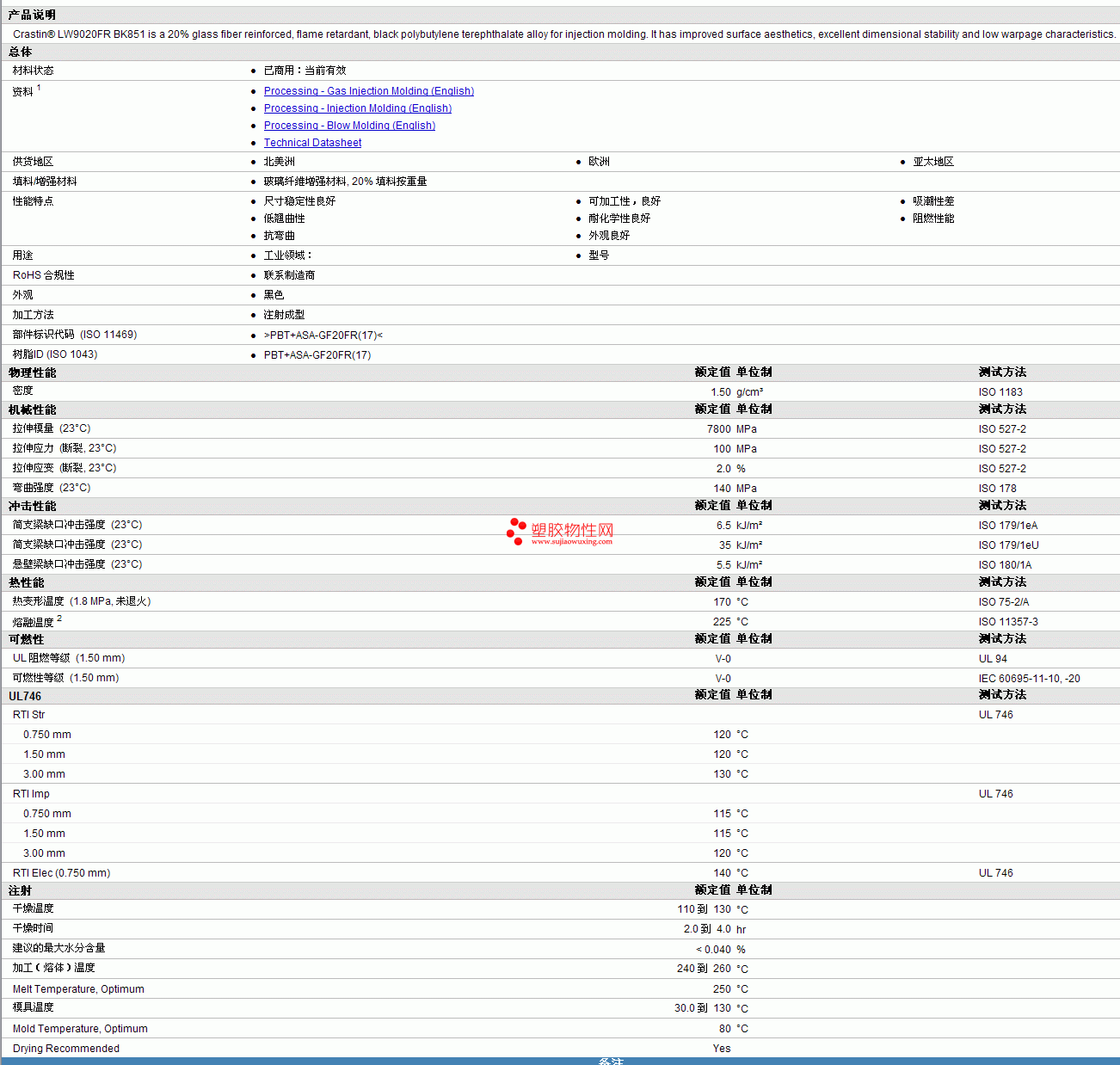
Task: Click the 可燃性 section header
Action: coord(26,640)
